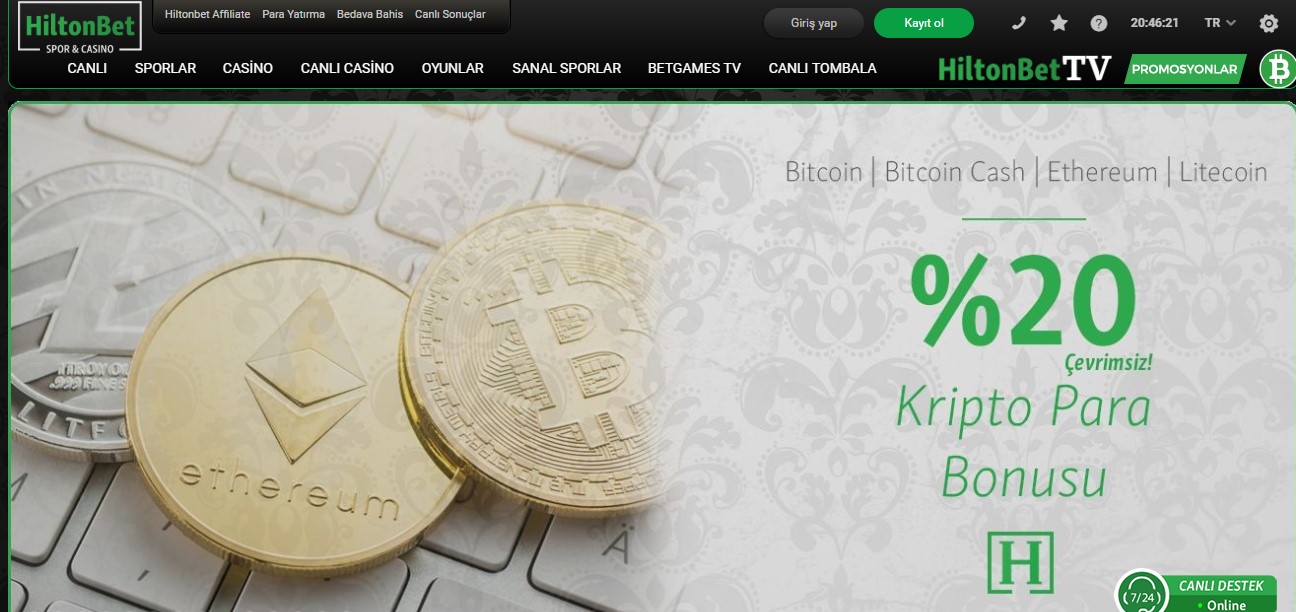1296x612 pixels.
Task: Open HiltonBet TV logo link
Action: (1025, 69)
